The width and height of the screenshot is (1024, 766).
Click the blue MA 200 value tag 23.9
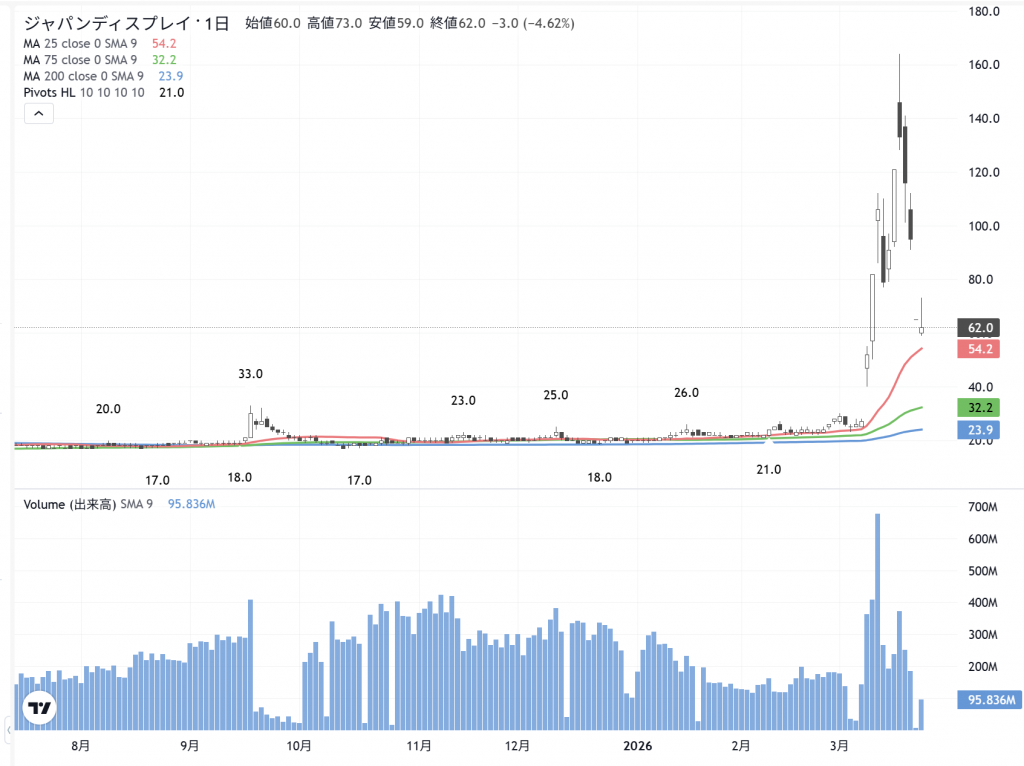[979, 429]
